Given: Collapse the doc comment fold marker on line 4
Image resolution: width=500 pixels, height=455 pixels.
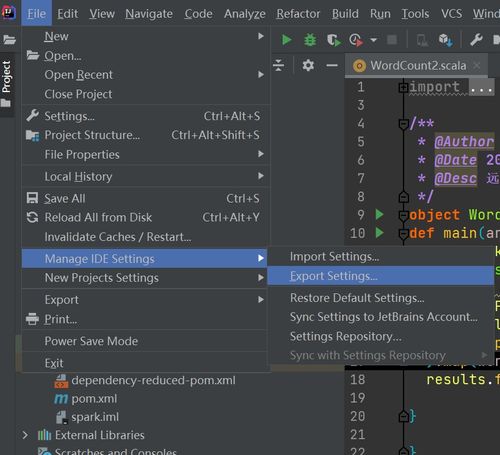Looking at the screenshot, I should [x=403, y=124].
